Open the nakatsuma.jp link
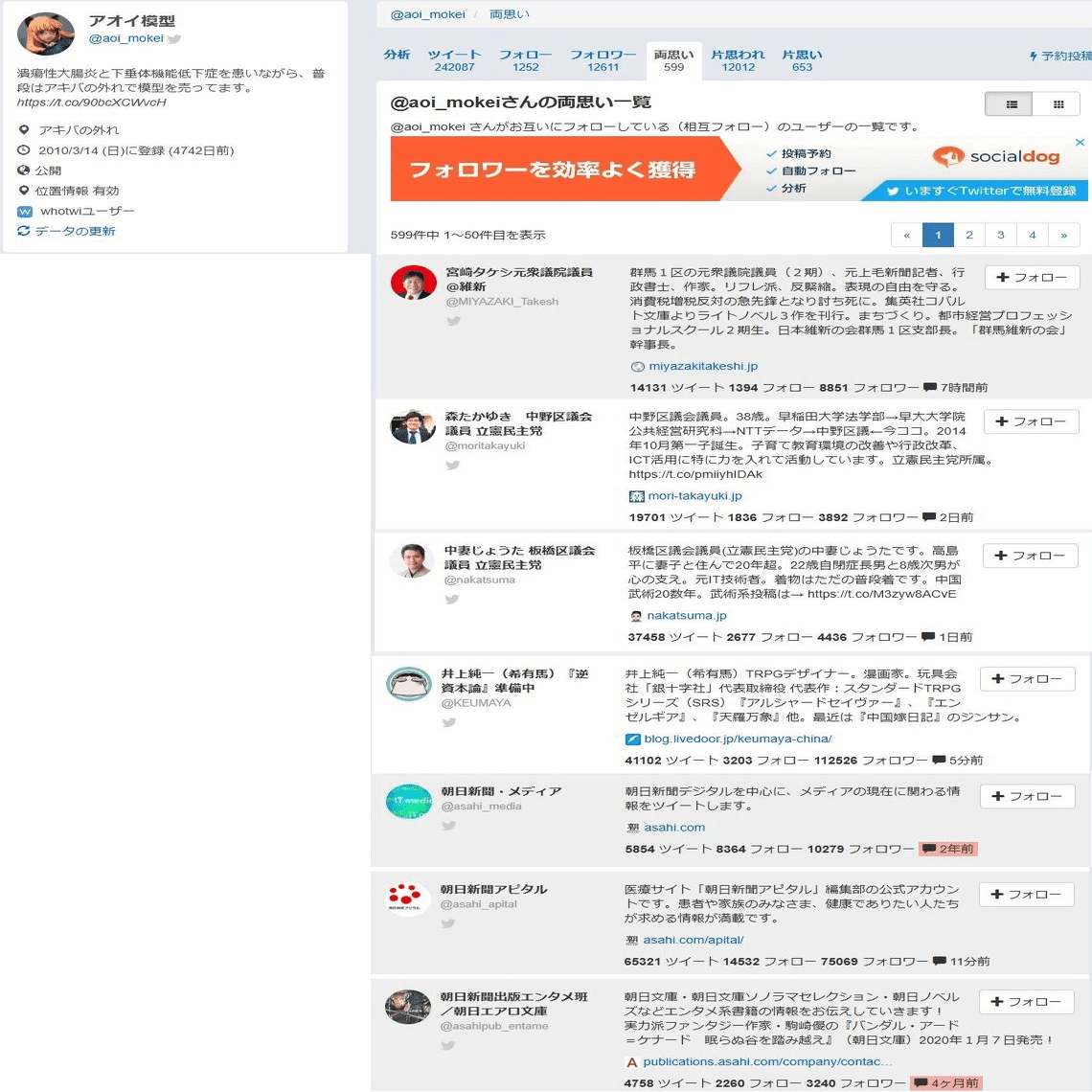The width and height of the screenshot is (1092, 1092). [687, 616]
